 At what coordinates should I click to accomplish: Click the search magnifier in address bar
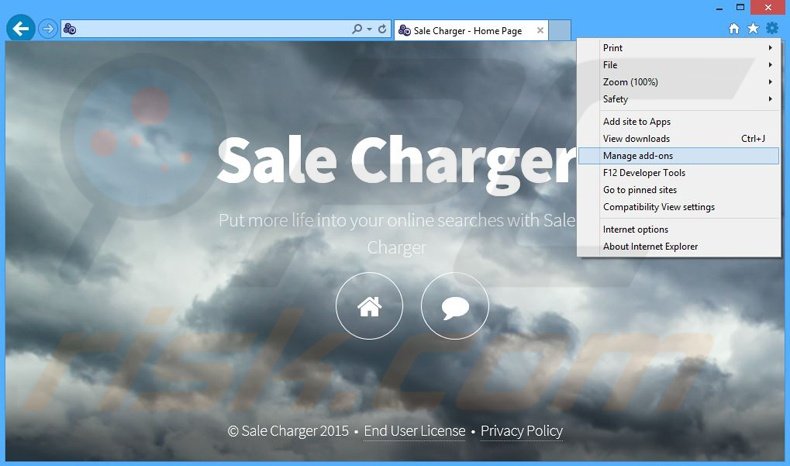click(x=357, y=29)
